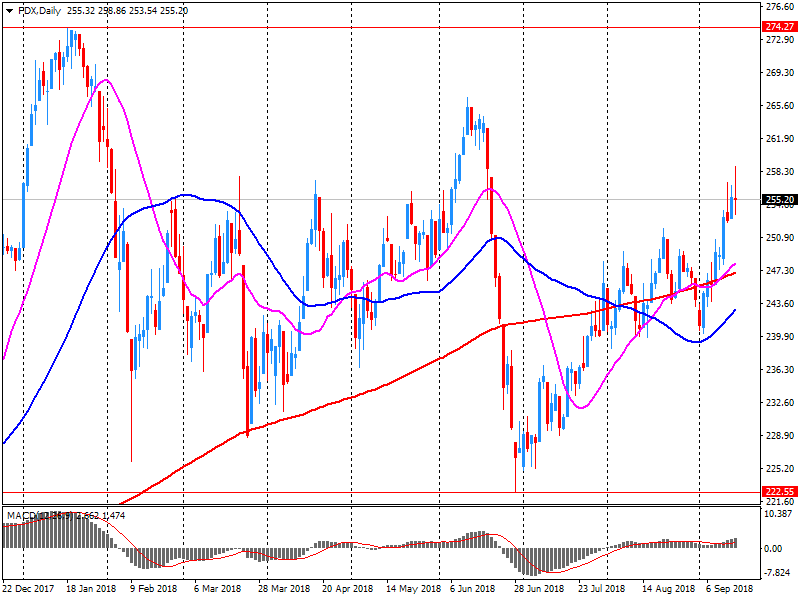Click the 265.60 price scale value

point(780,106)
